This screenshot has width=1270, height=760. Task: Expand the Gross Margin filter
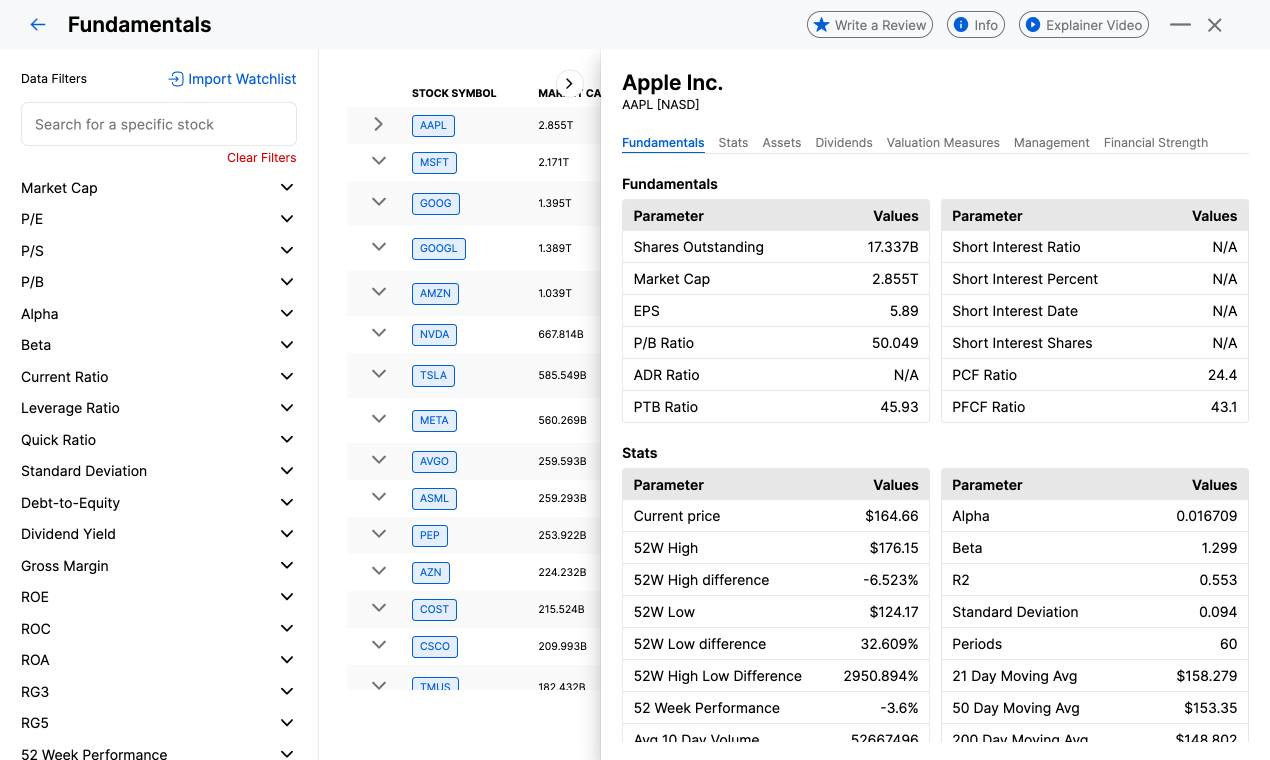tap(159, 566)
